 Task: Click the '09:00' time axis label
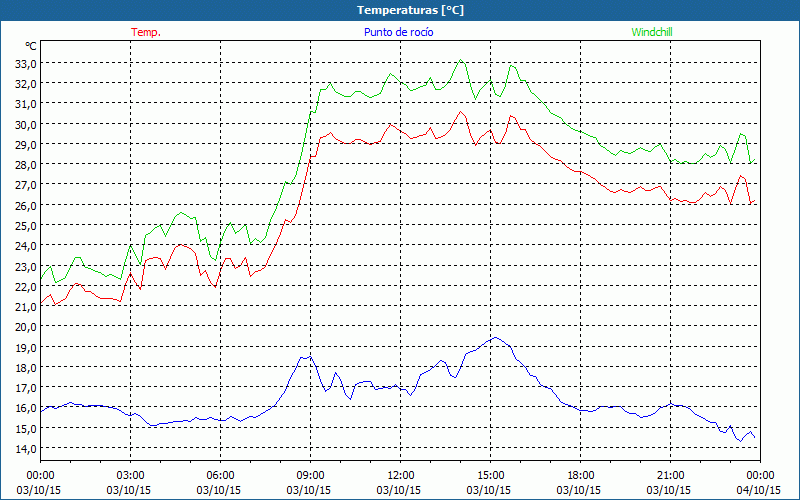point(310,476)
